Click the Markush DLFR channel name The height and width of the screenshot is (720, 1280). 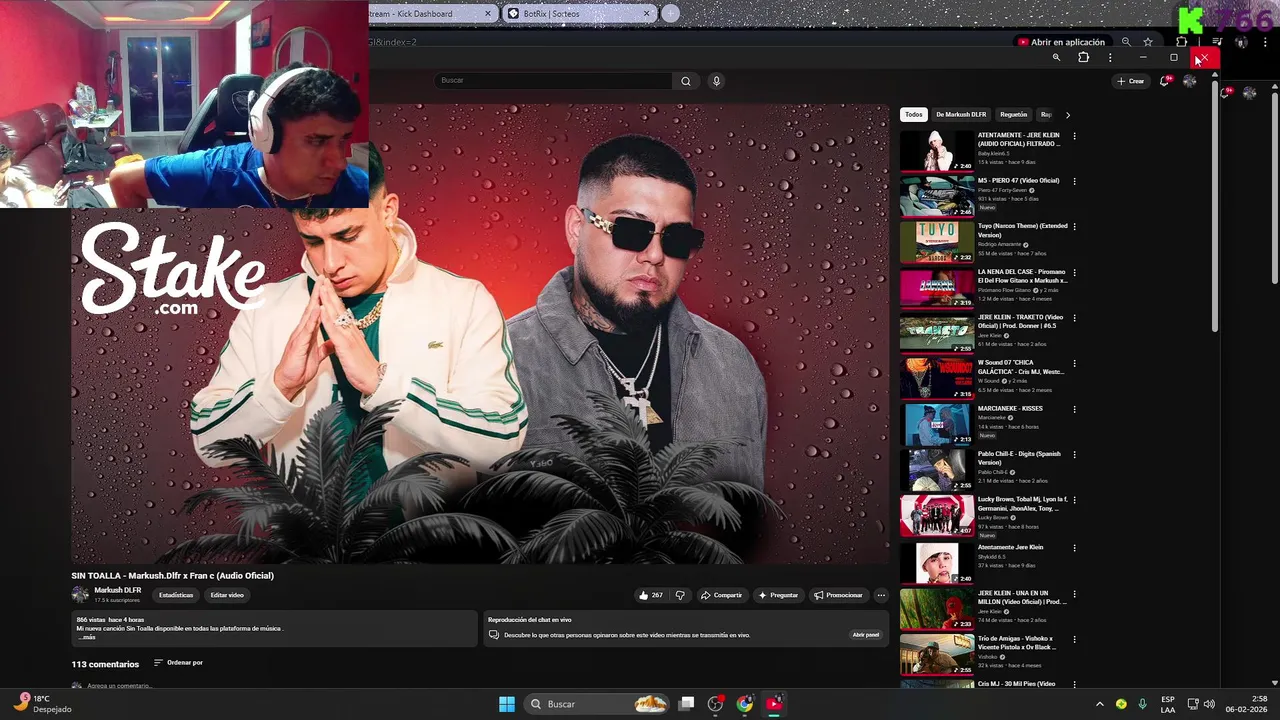(x=117, y=590)
